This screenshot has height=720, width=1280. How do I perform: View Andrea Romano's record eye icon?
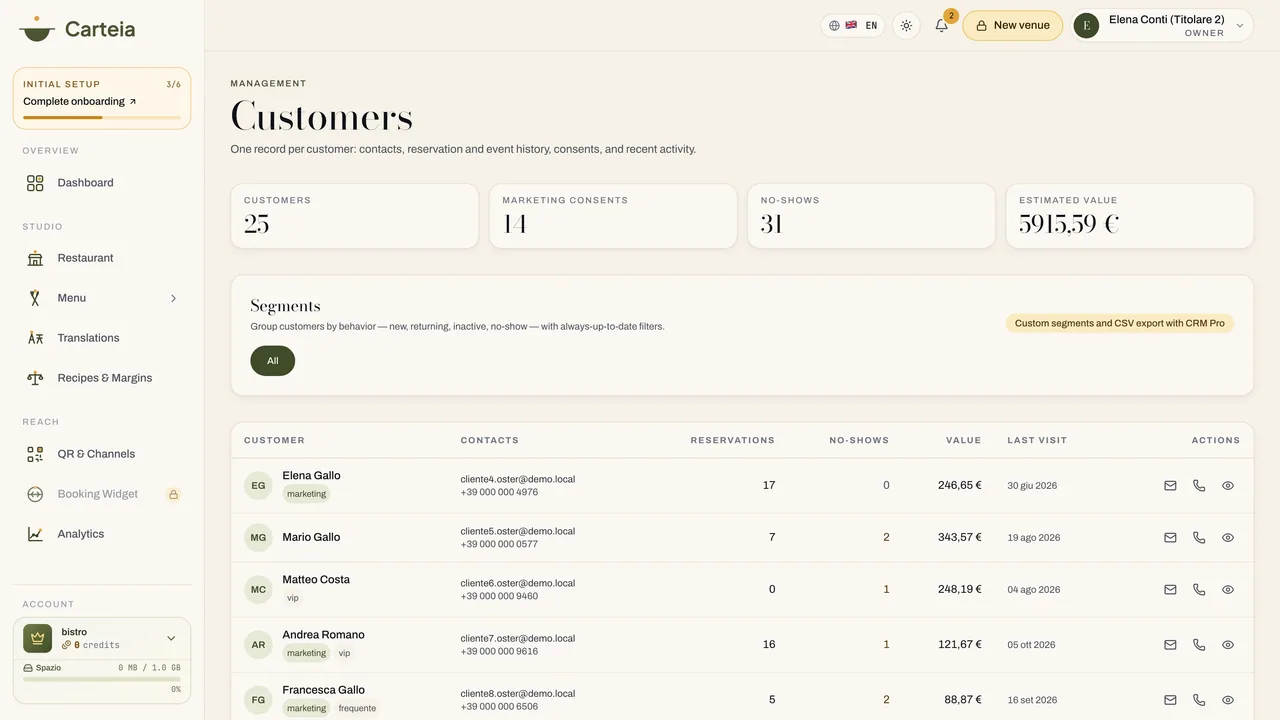pos(1228,645)
